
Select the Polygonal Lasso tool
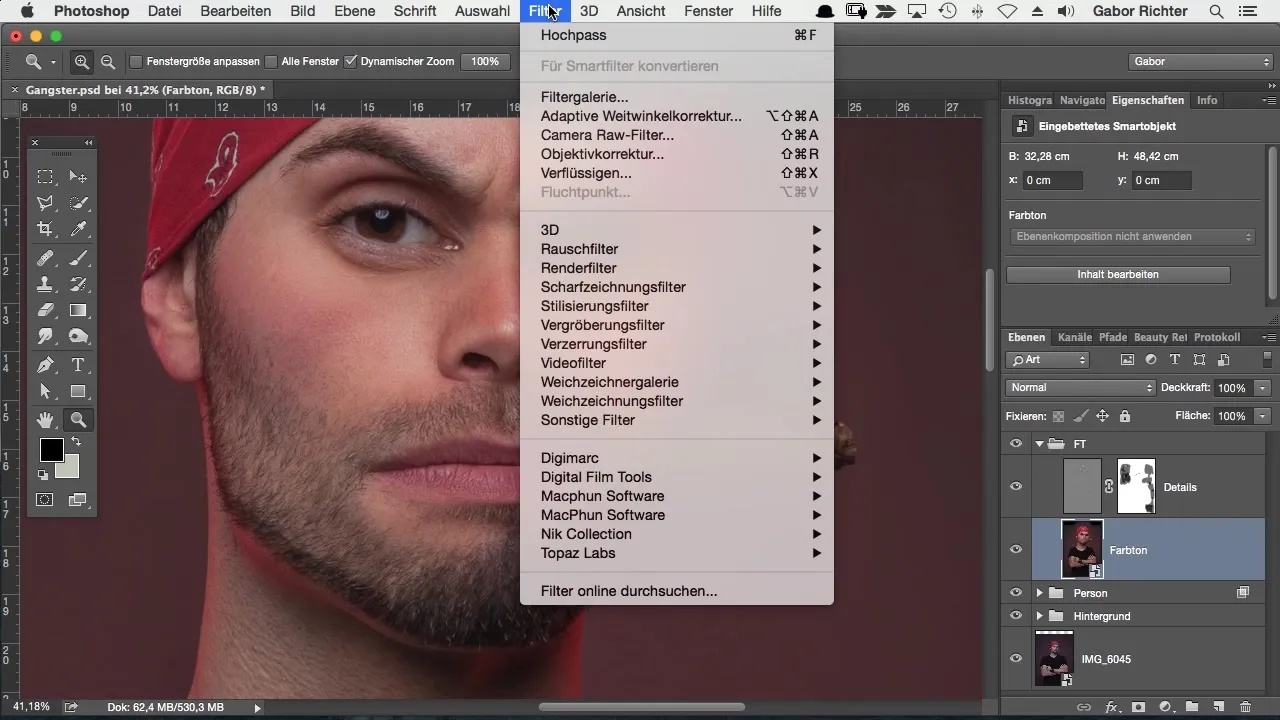45,203
